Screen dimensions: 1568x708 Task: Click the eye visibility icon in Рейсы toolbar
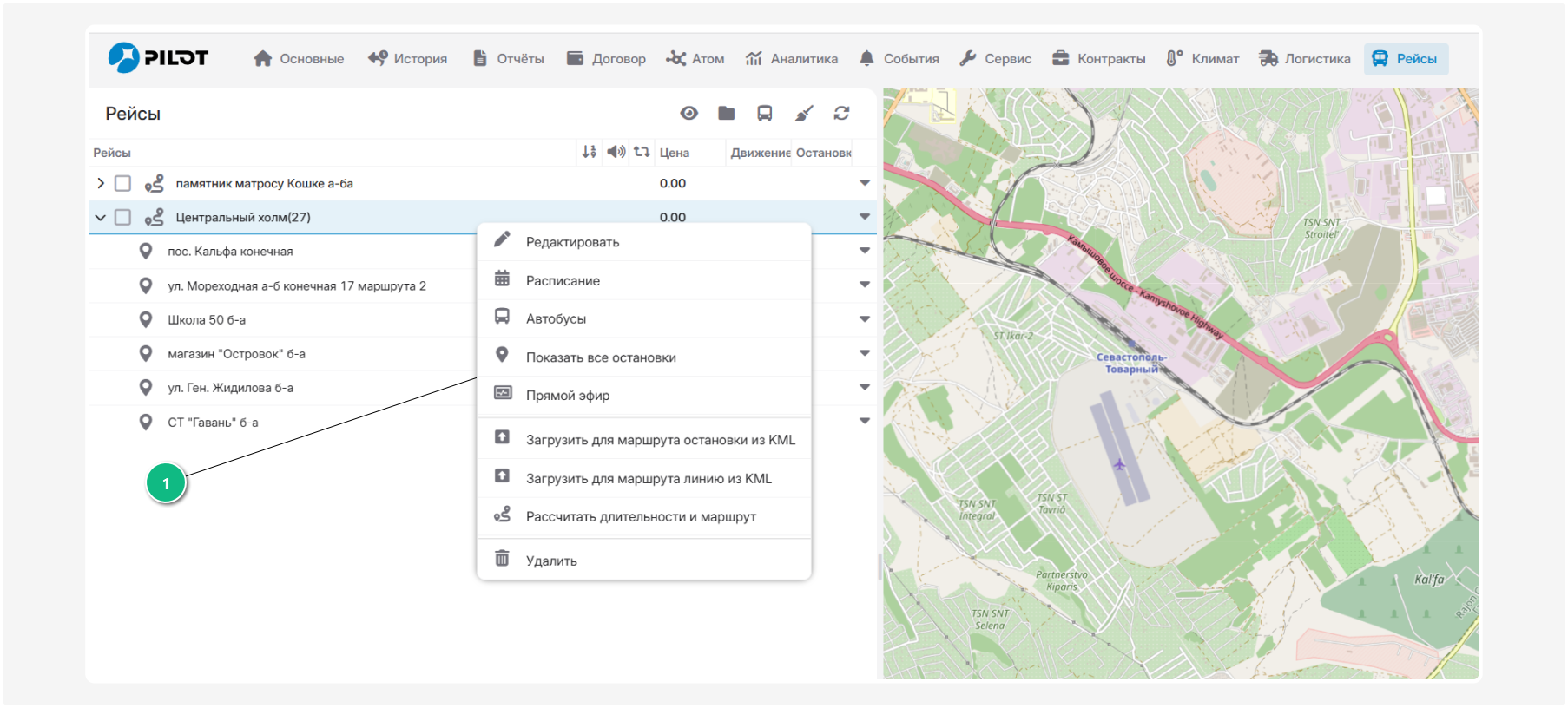point(688,113)
